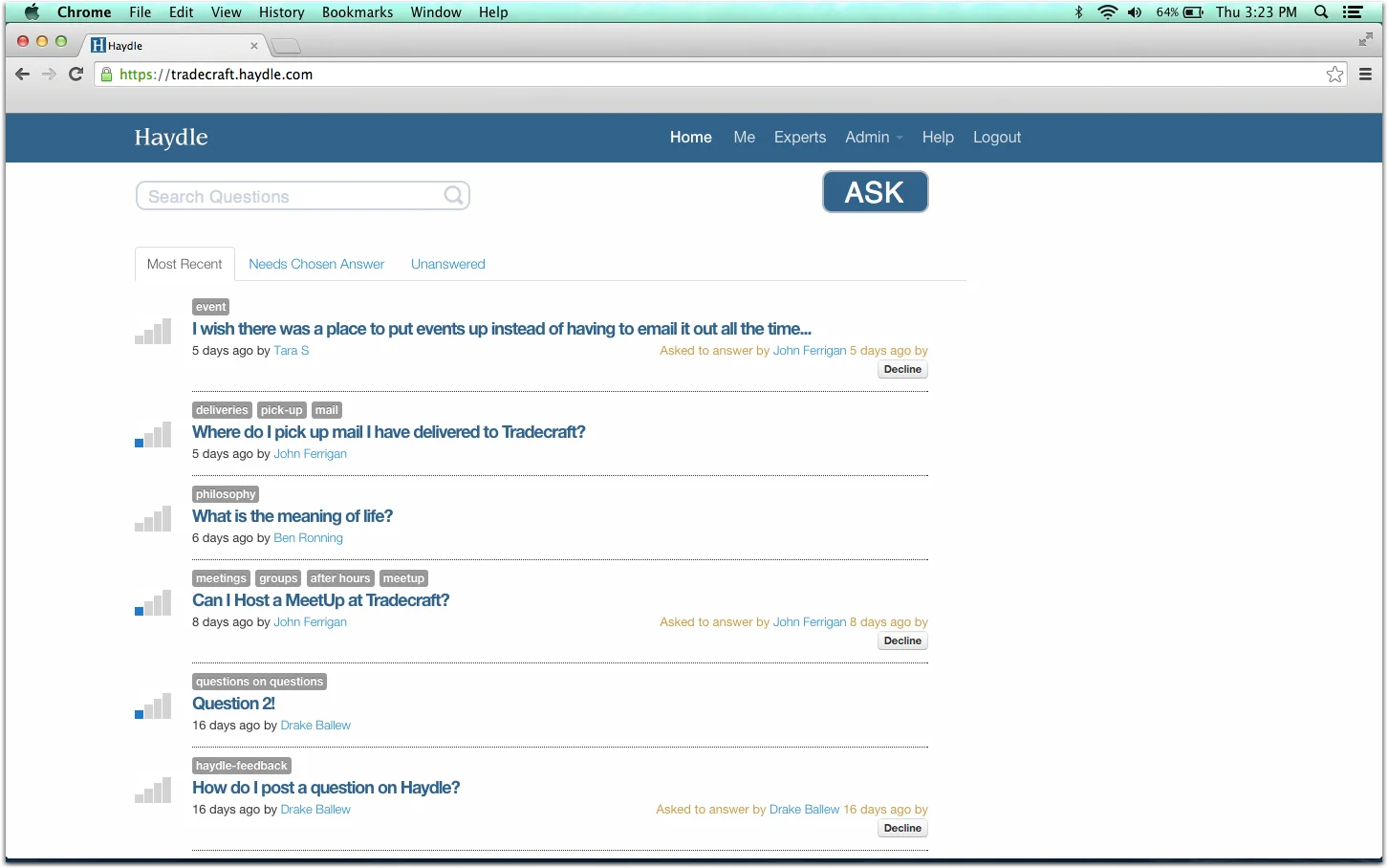Click the Haydle logo text

click(171, 138)
